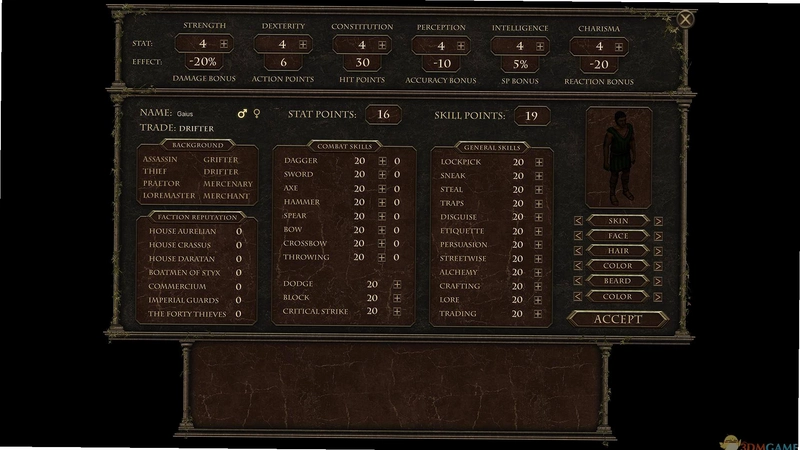The height and width of the screenshot is (450, 800).
Task: Select Loremaster from background list
Action: [x=169, y=195]
